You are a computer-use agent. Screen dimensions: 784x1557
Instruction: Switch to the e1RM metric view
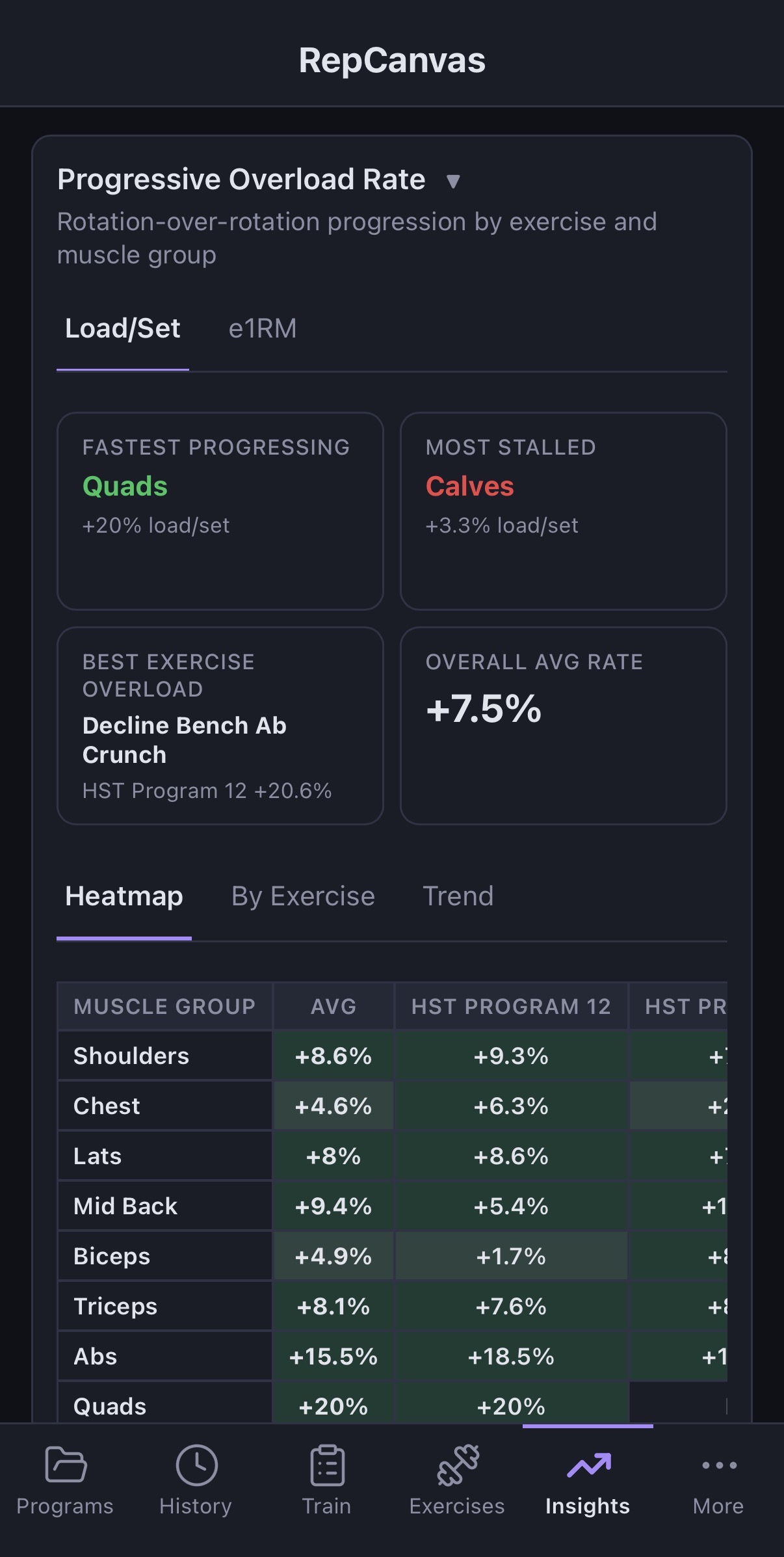(x=262, y=329)
